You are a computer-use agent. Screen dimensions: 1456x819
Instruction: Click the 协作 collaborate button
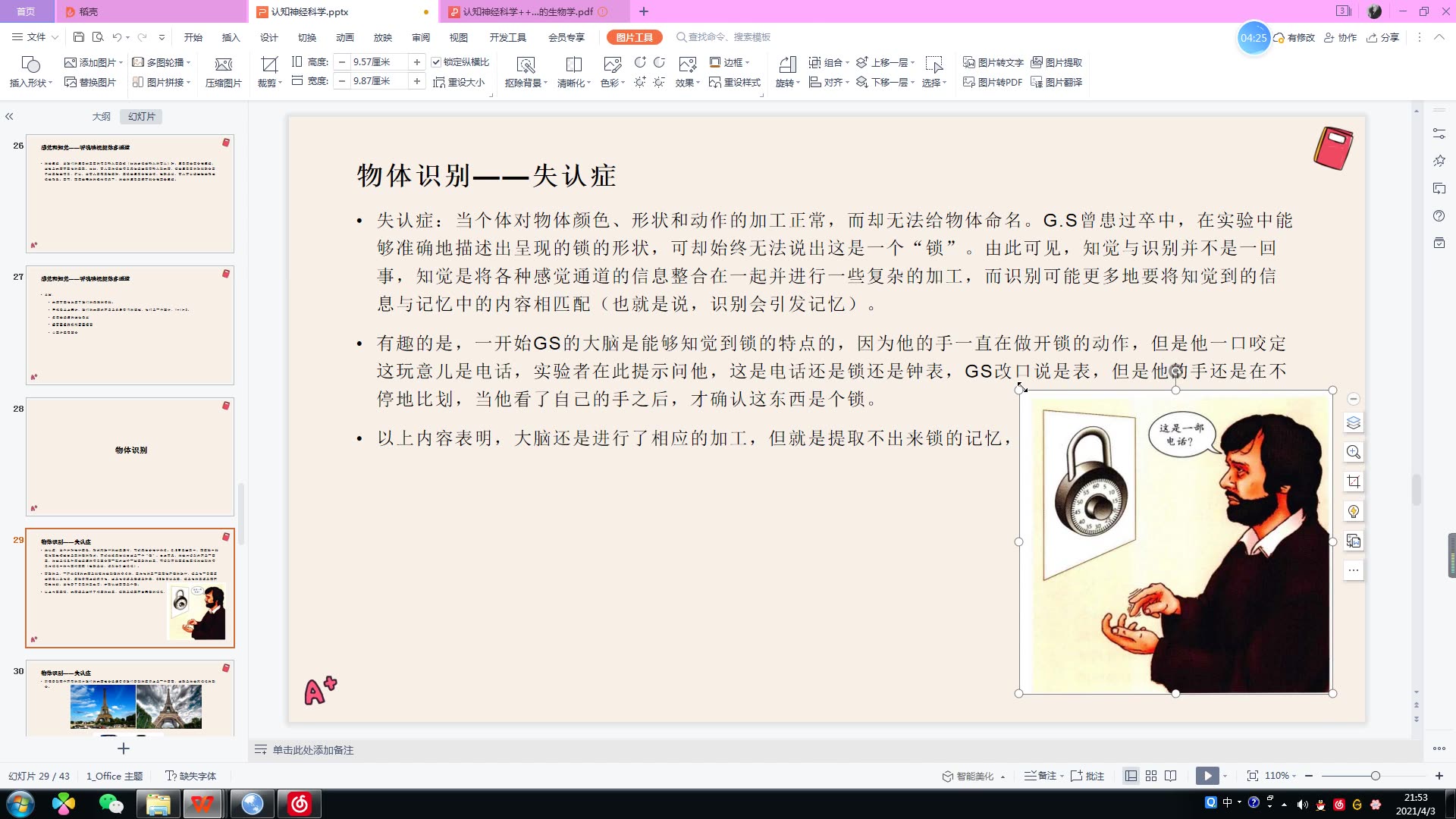(x=1341, y=37)
